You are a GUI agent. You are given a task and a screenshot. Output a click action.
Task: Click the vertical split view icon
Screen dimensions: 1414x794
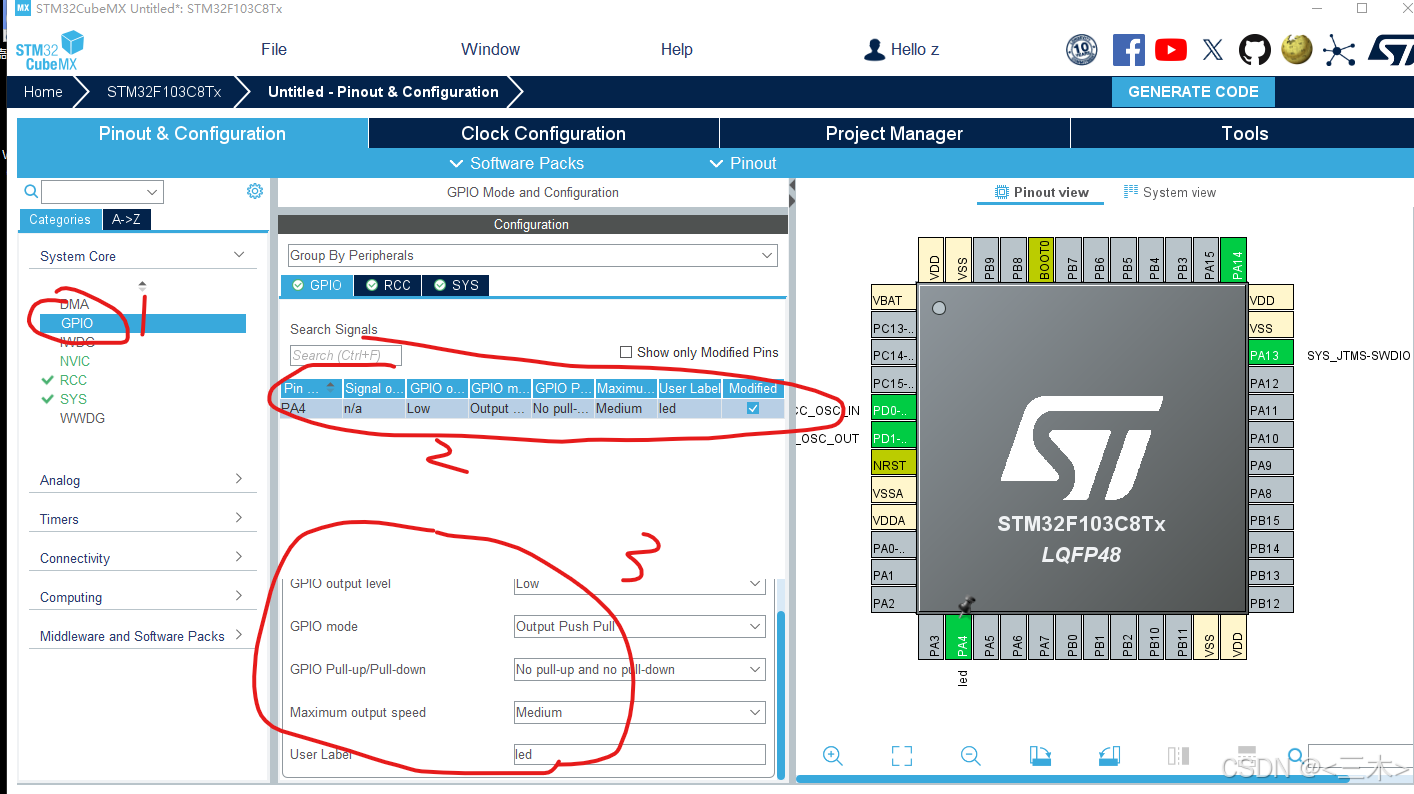pyautogui.click(x=1178, y=756)
